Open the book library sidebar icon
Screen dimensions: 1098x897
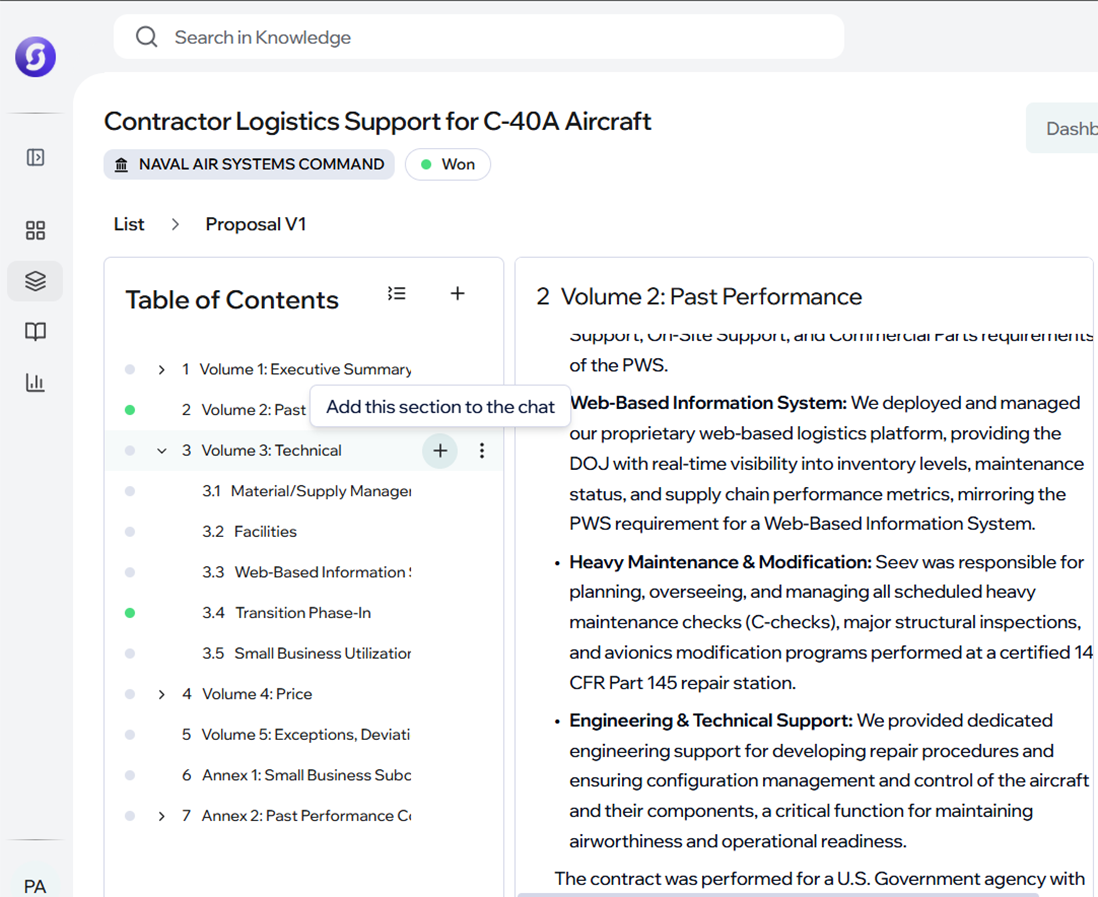point(35,331)
